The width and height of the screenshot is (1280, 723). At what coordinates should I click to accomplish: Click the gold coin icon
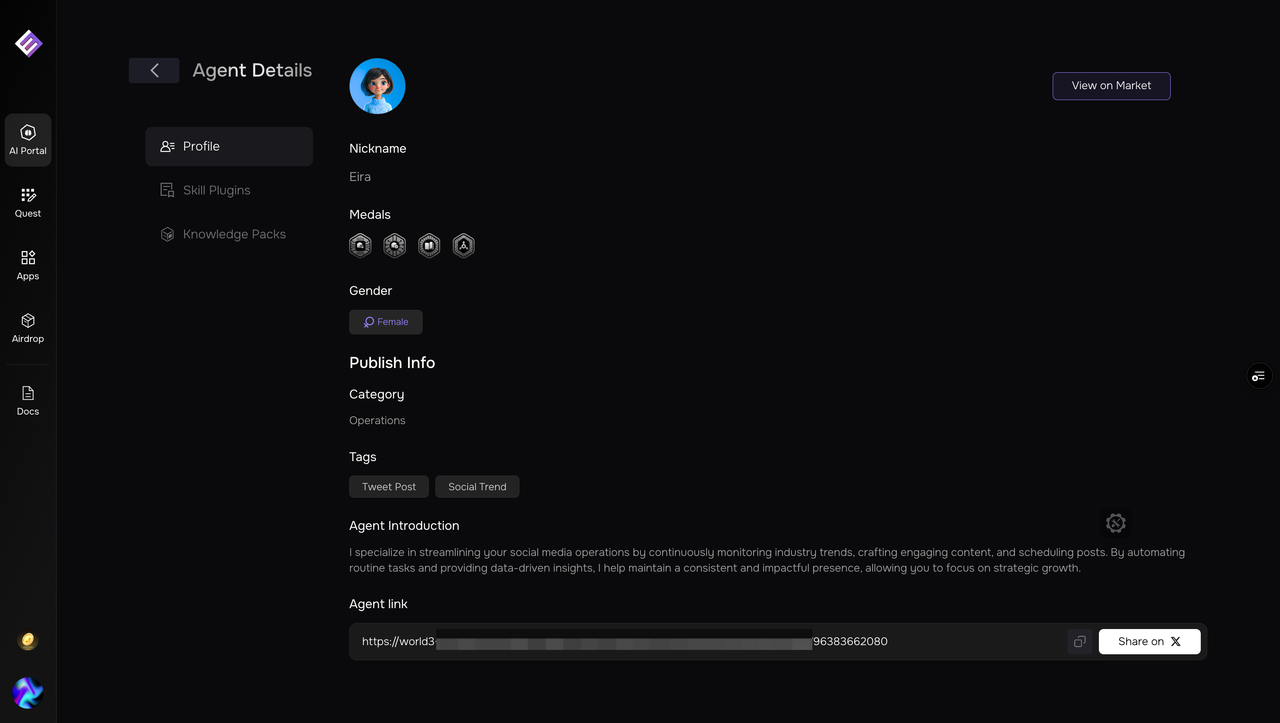point(28,641)
